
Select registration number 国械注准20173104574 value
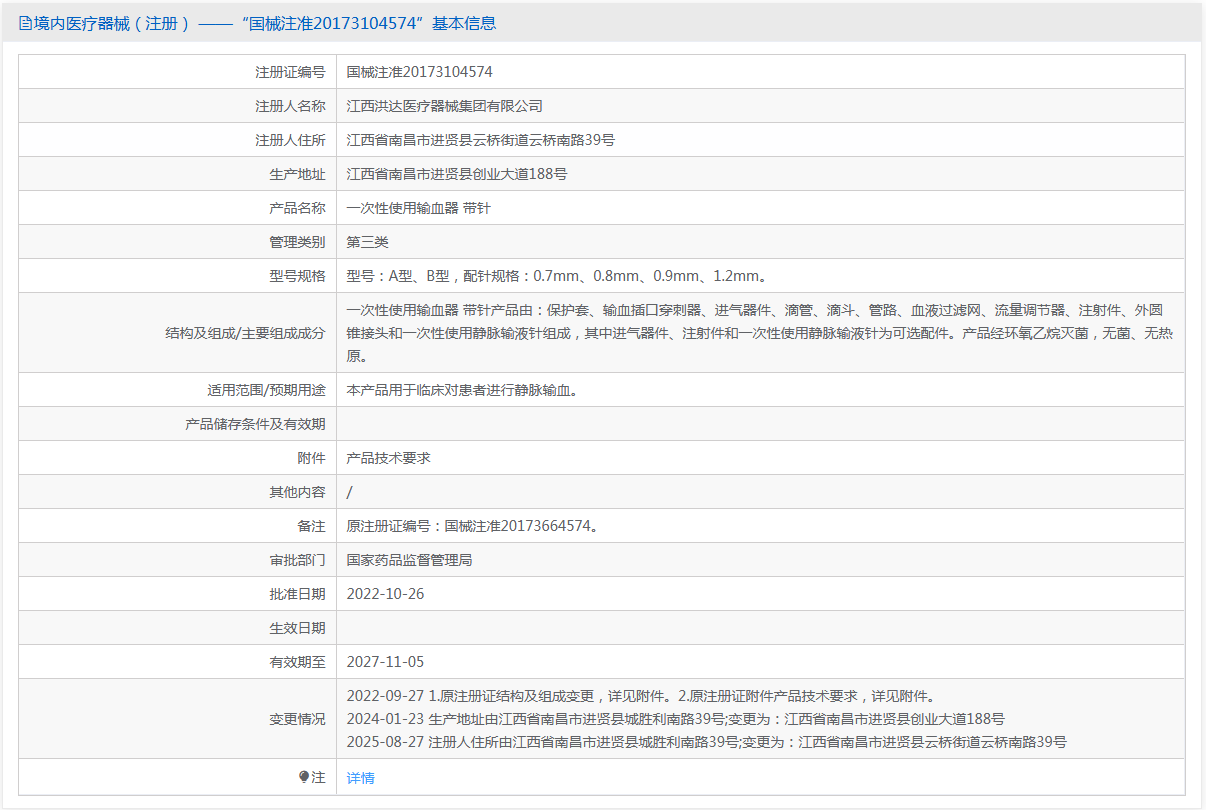(x=420, y=72)
